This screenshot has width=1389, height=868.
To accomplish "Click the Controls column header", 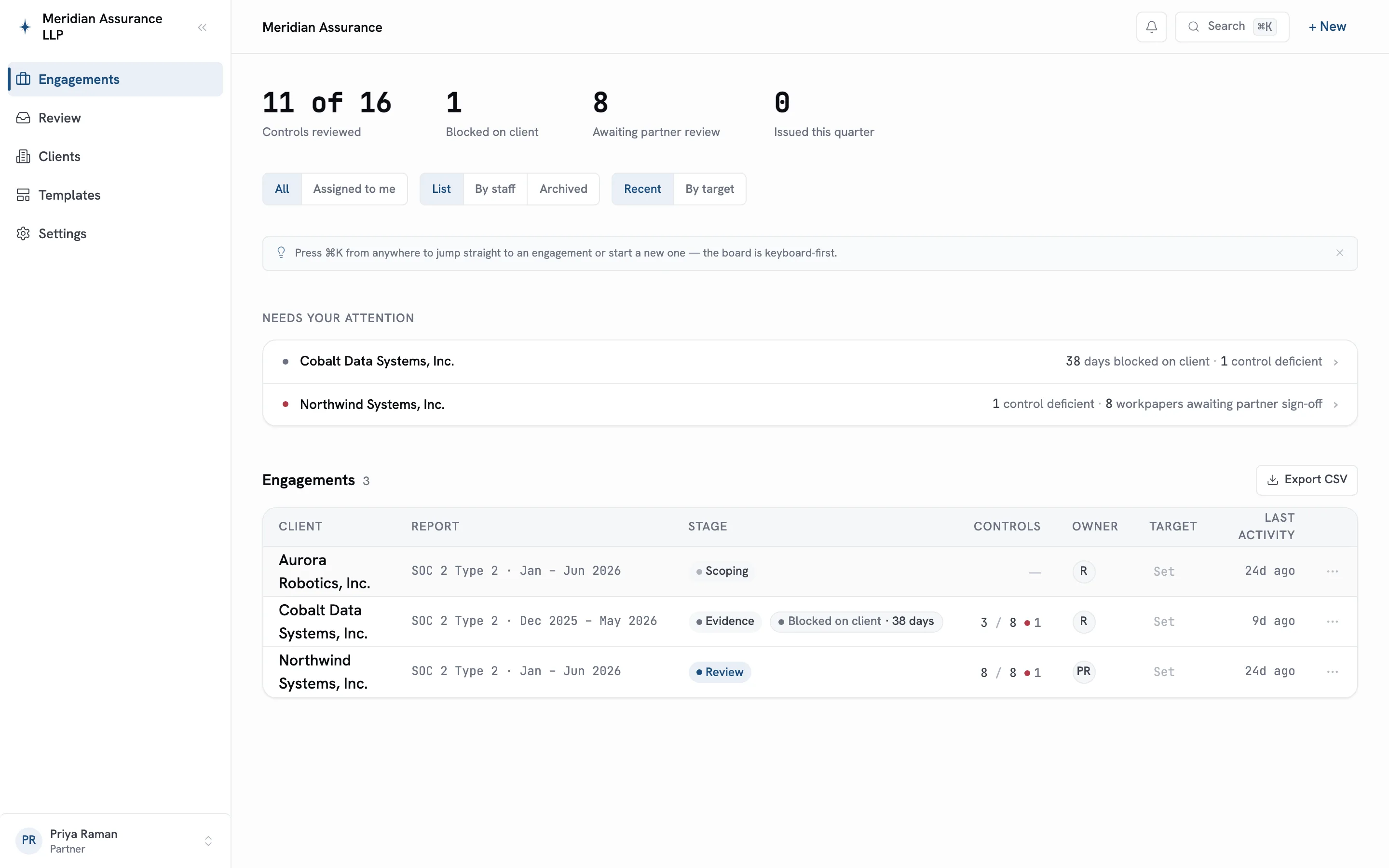I will pos(1007,527).
